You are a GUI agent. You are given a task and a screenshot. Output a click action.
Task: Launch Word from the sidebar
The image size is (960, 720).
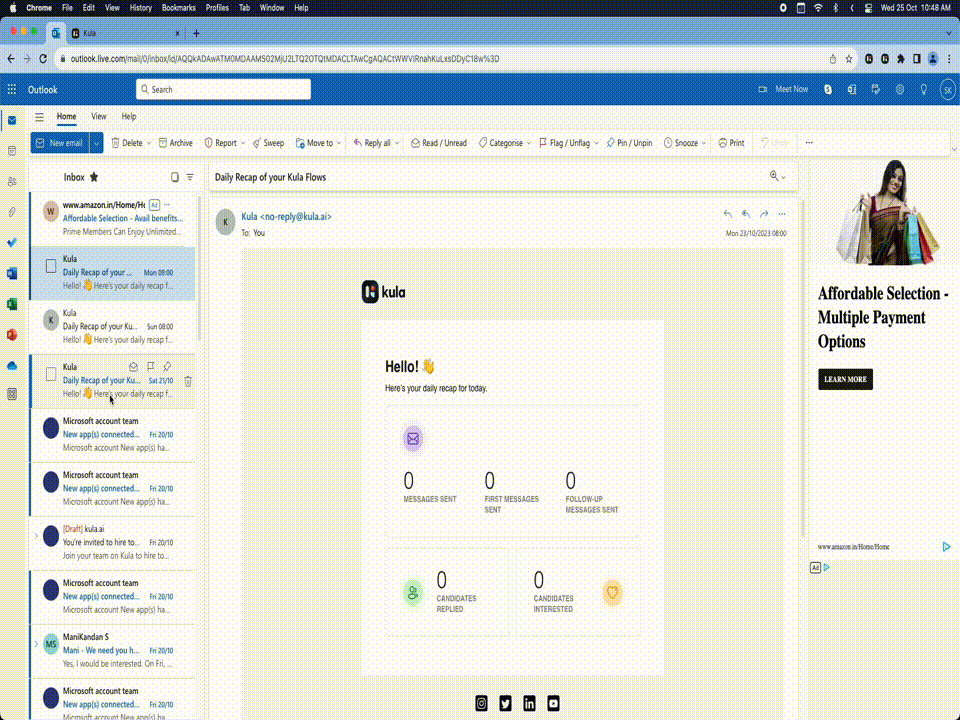point(12,273)
